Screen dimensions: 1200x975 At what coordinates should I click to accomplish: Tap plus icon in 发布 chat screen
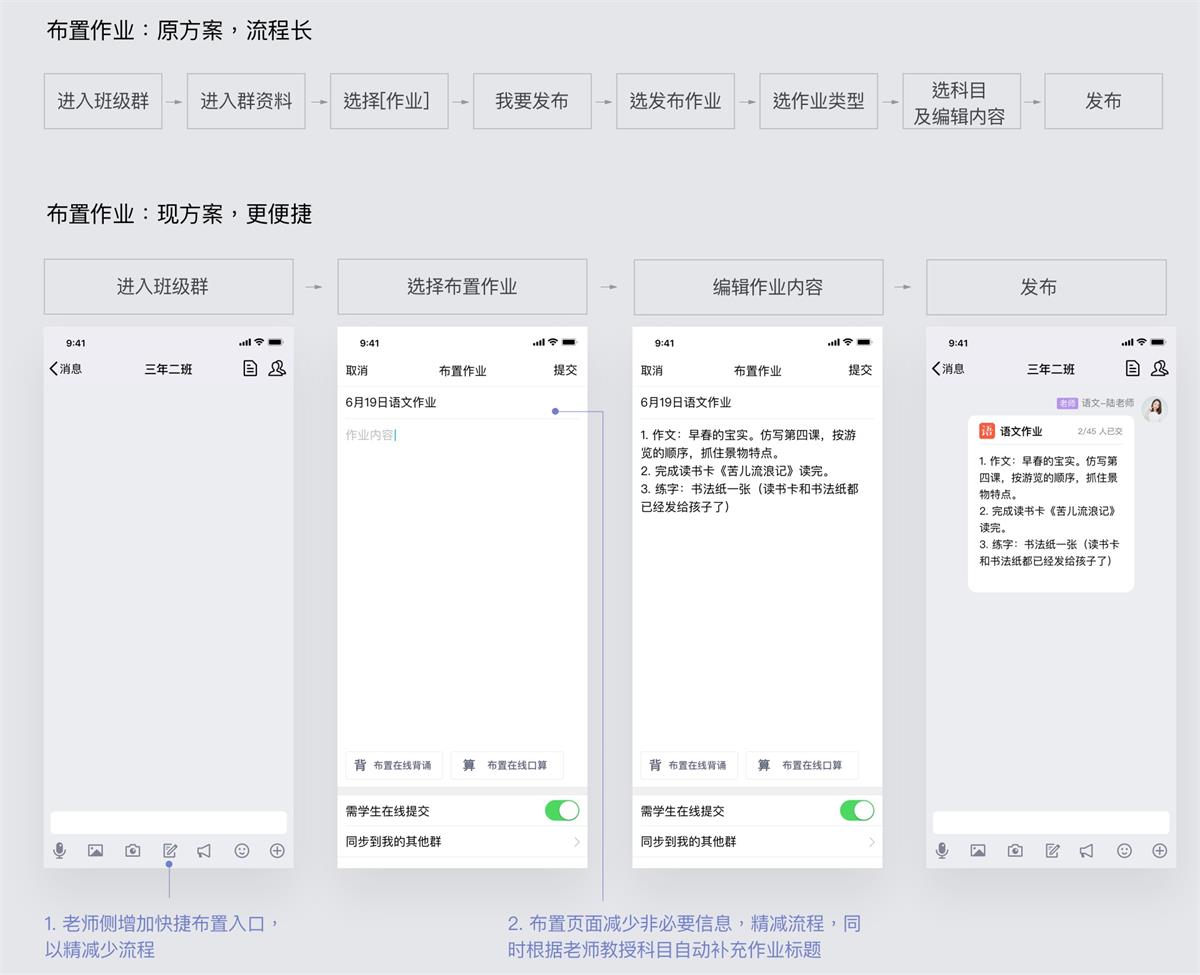pyautogui.click(x=1159, y=851)
